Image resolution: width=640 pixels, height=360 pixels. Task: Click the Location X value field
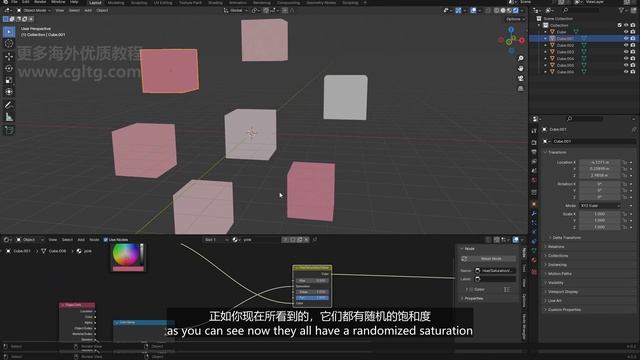click(600, 162)
